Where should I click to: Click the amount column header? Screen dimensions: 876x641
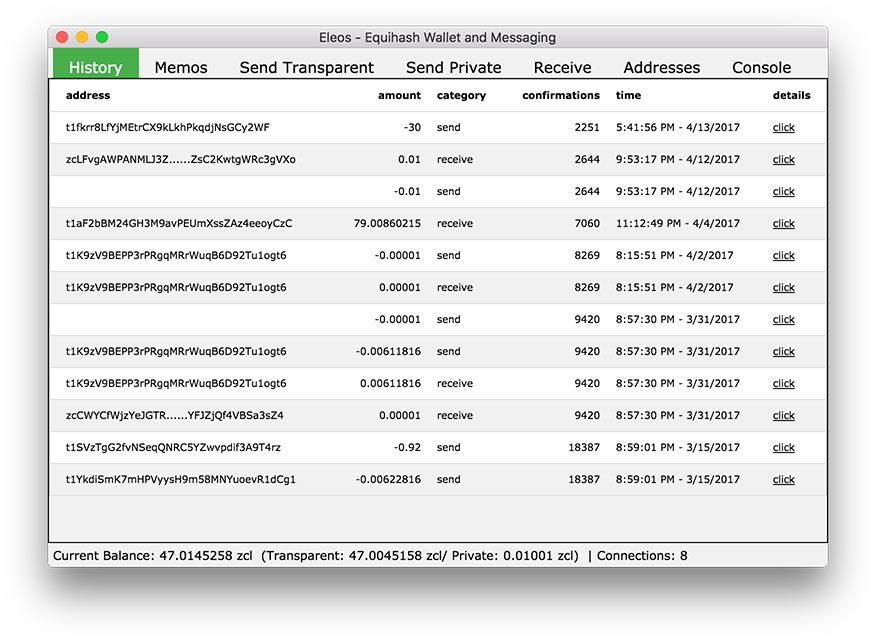pos(399,95)
